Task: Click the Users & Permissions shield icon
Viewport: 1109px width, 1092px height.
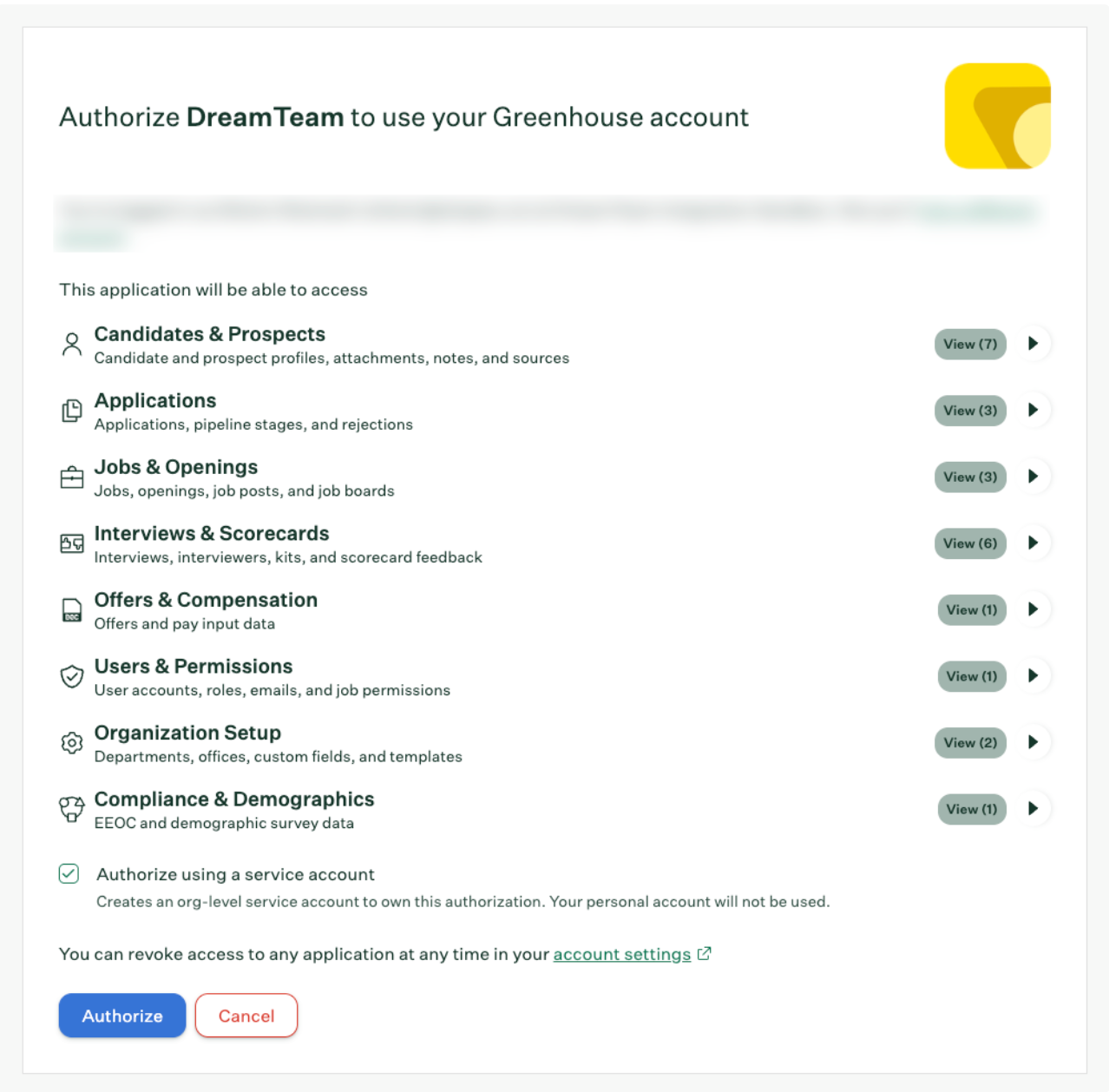Action: [72, 676]
